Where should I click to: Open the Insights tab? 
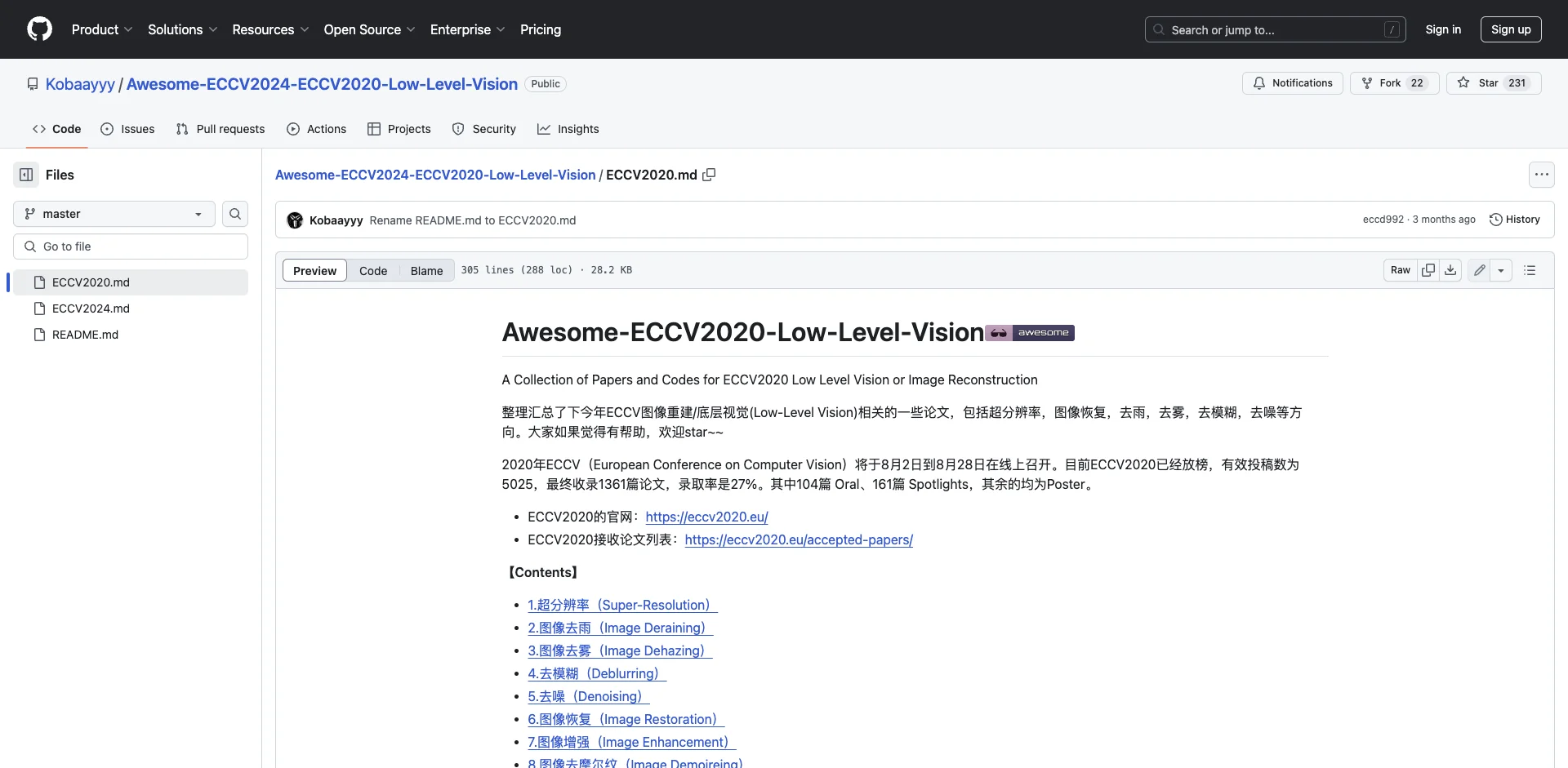(568, 129)
